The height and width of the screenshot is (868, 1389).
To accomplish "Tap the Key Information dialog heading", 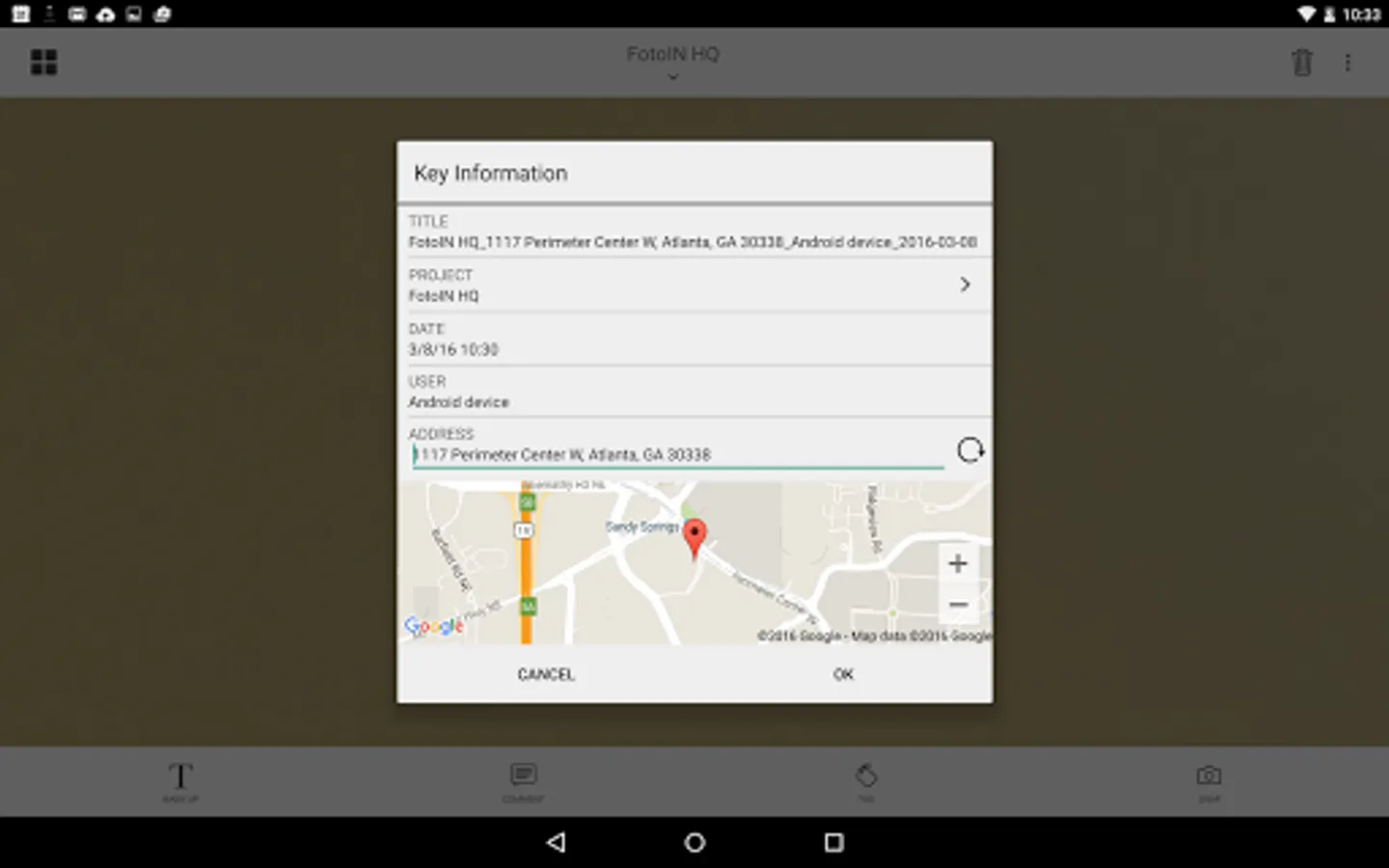I will [x=491, y=174].
